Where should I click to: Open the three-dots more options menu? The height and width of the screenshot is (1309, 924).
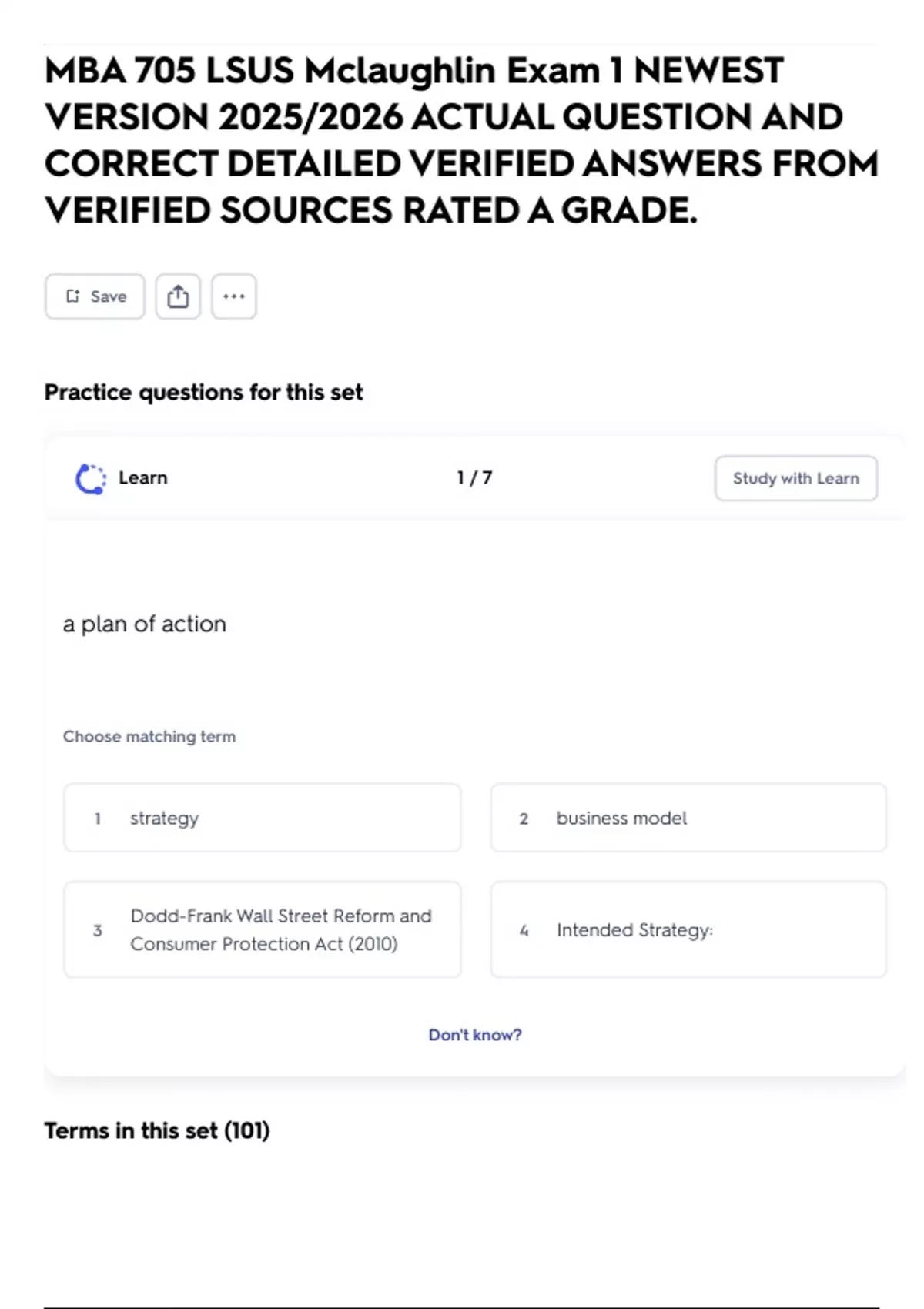[x=234, y=296]
